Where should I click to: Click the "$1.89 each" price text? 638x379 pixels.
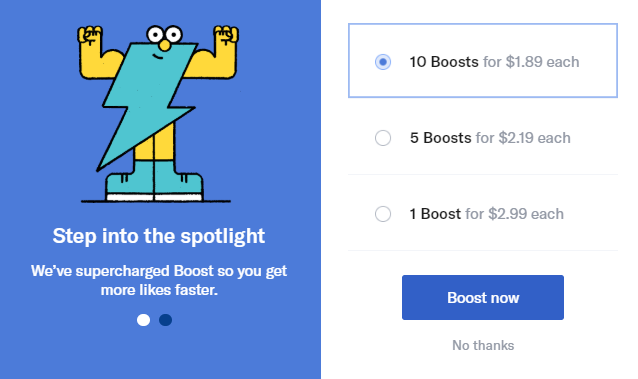click(542, 62)
